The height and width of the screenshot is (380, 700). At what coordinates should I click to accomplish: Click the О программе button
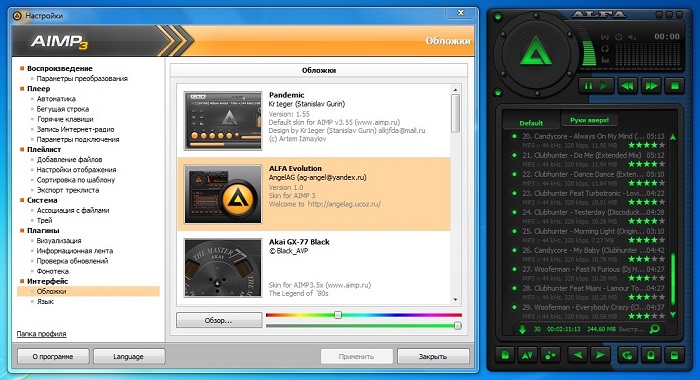pyautogui.click(x=53, y=356)
